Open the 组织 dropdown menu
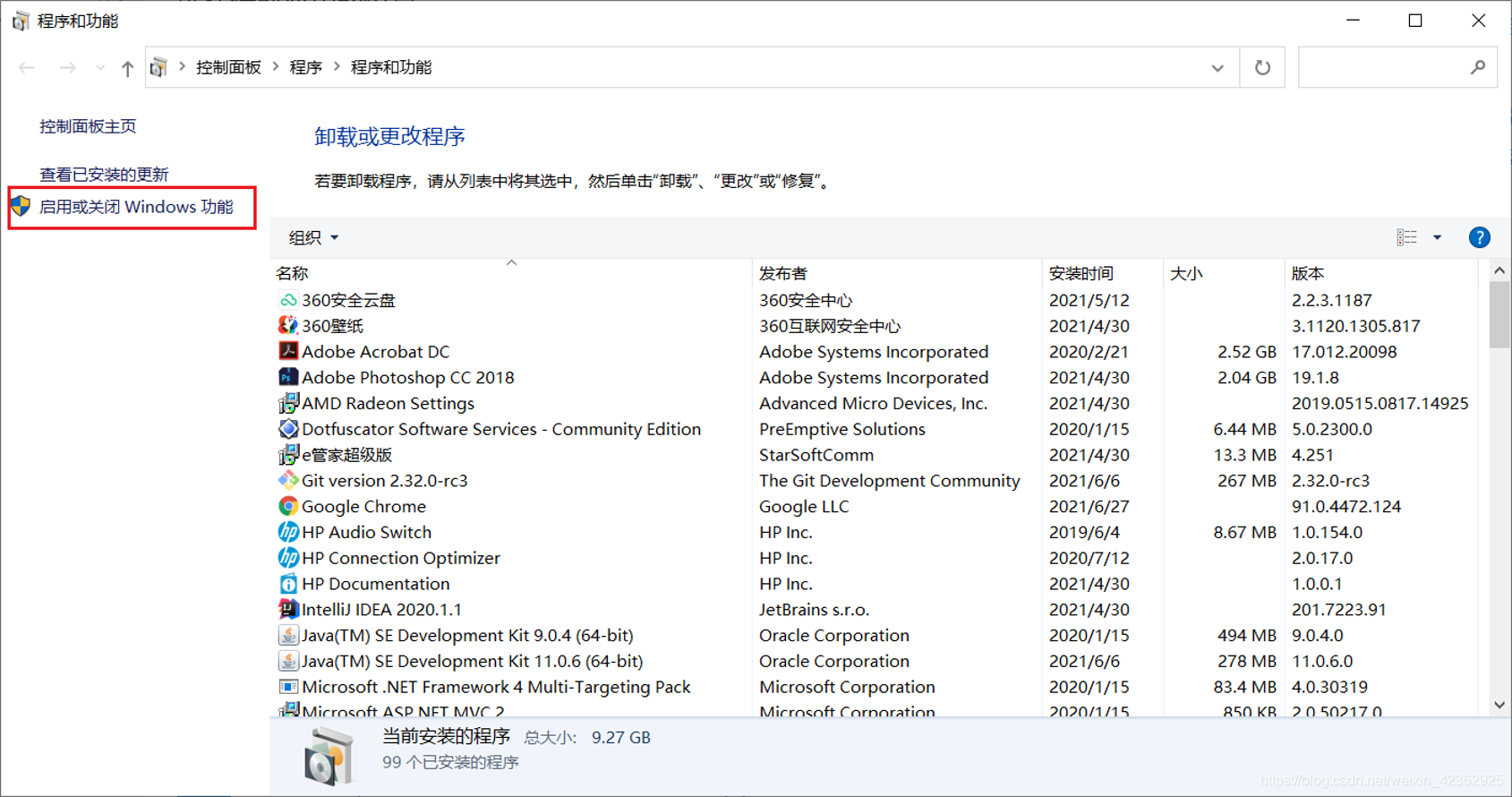 pos(313,237)
